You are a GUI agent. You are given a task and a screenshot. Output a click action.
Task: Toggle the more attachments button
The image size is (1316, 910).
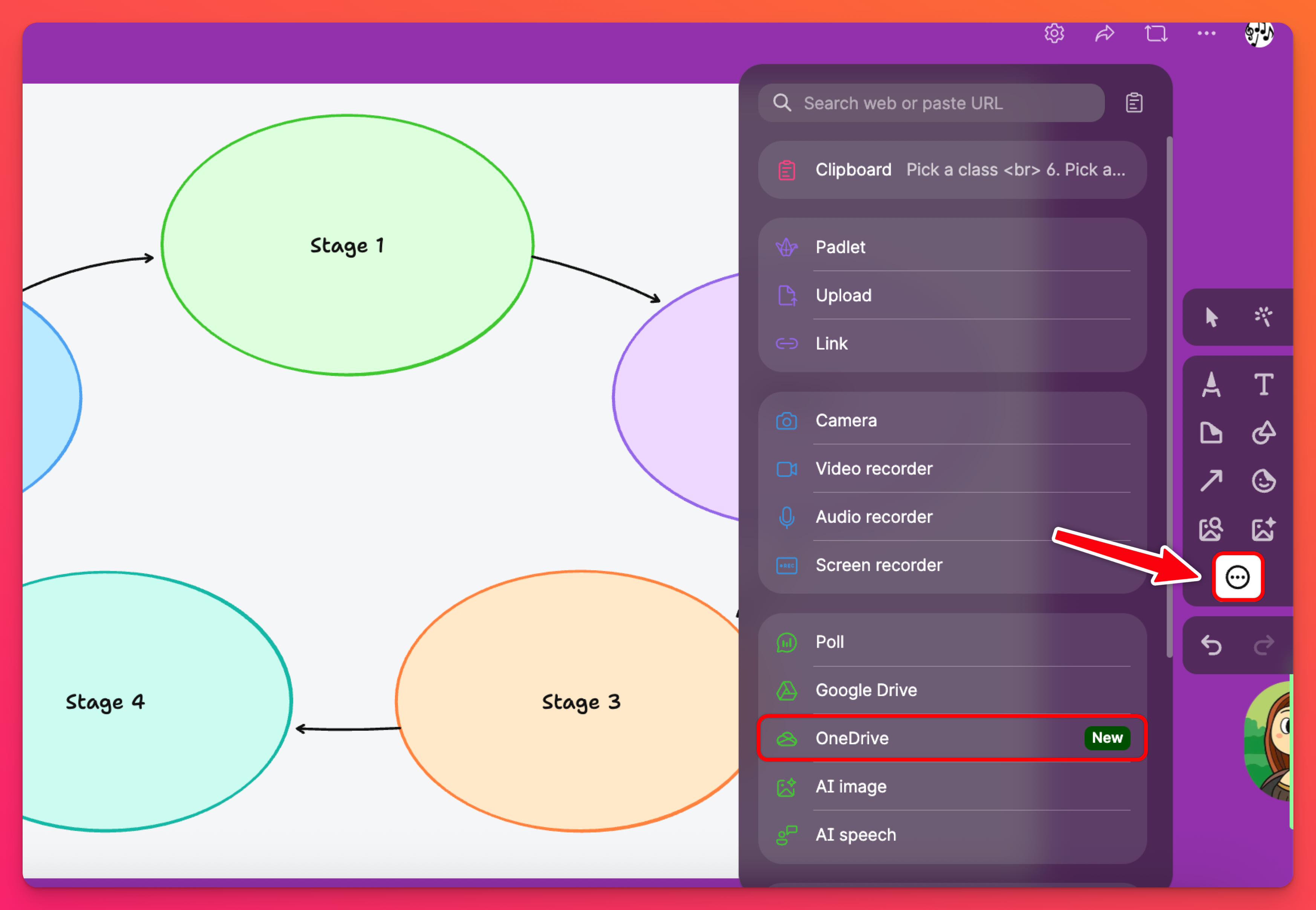click(1237, 577)
